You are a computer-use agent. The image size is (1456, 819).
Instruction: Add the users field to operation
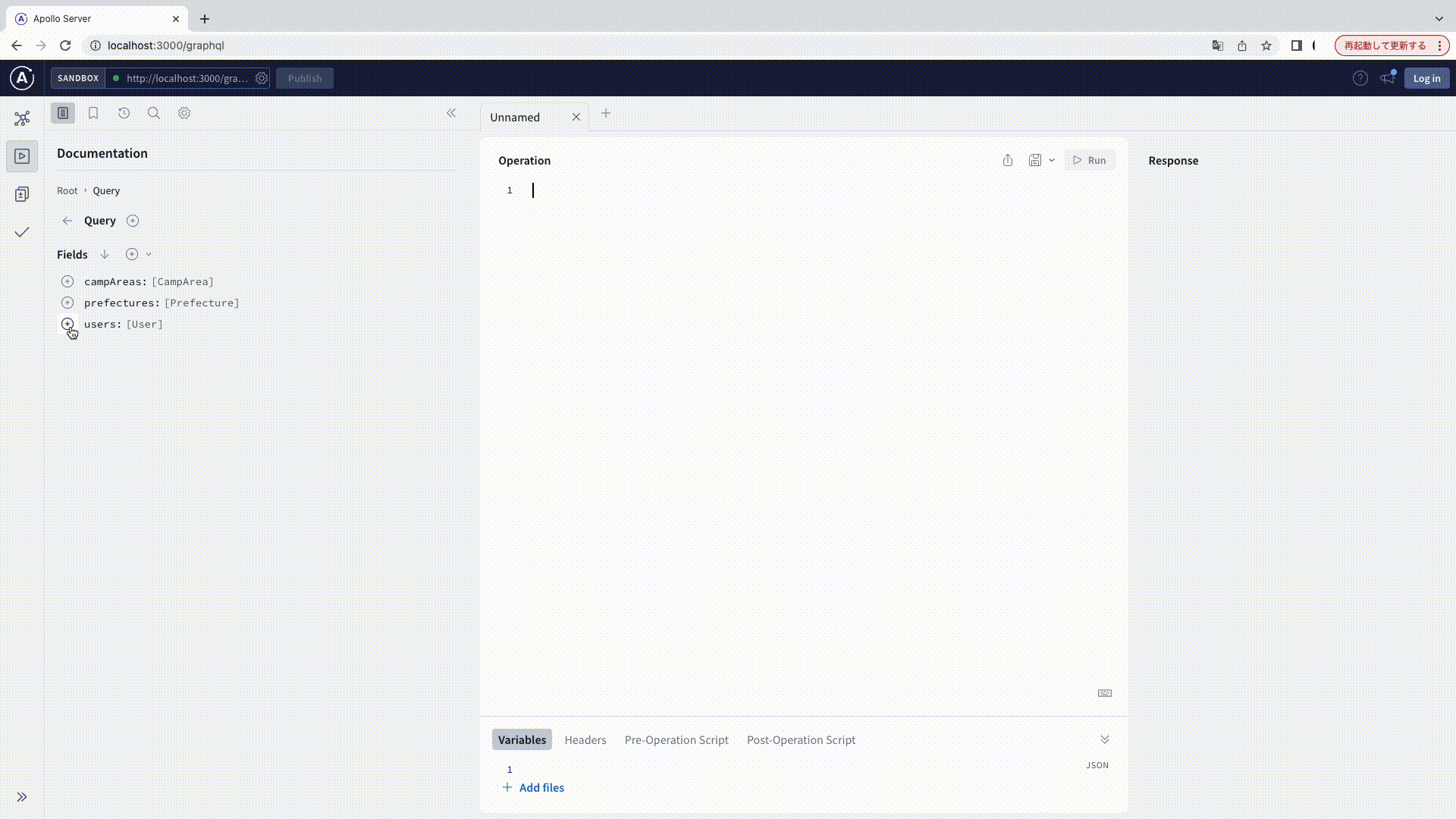pos(67,324)
